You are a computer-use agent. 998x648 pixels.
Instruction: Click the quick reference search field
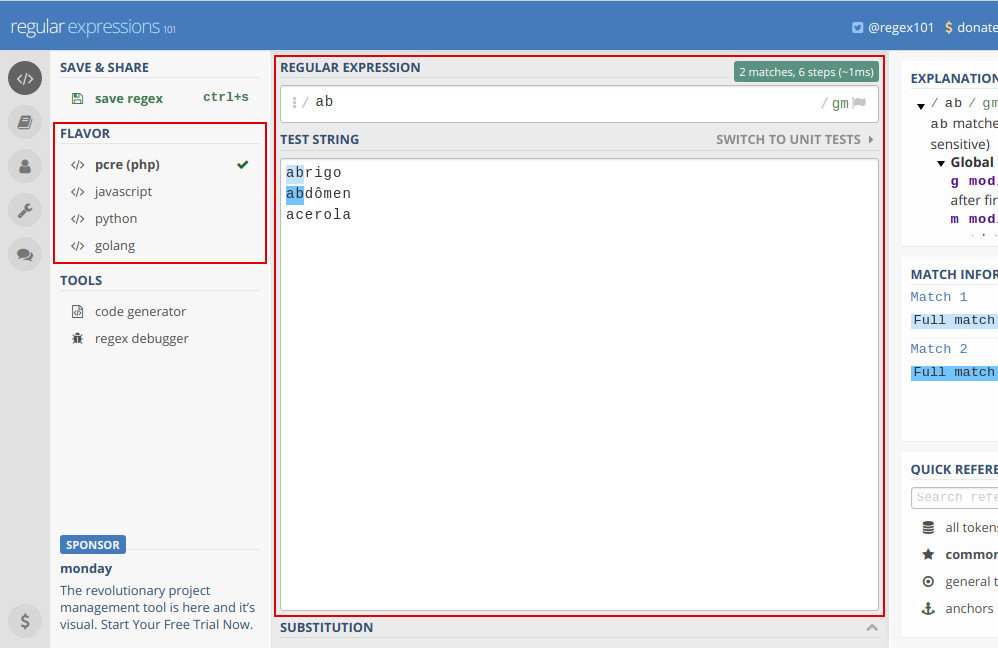(955, 498)
